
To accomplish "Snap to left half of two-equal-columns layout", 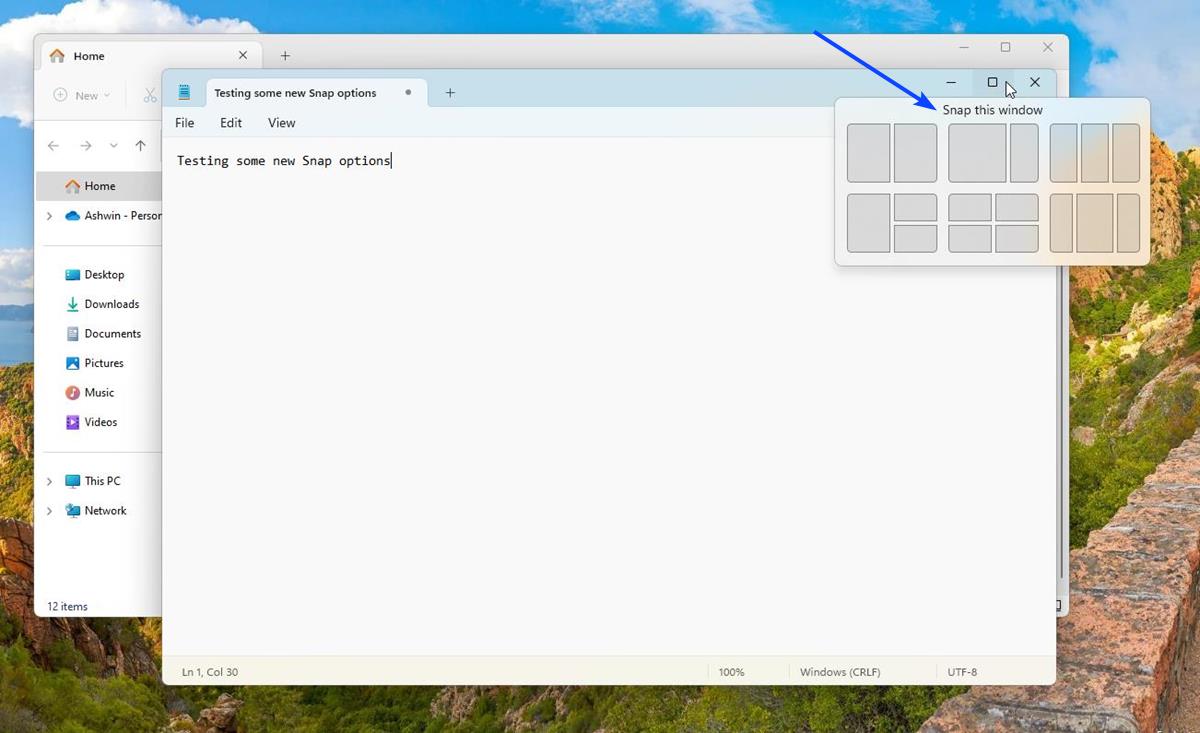I will pyautogui.click(x=869, y=153).
